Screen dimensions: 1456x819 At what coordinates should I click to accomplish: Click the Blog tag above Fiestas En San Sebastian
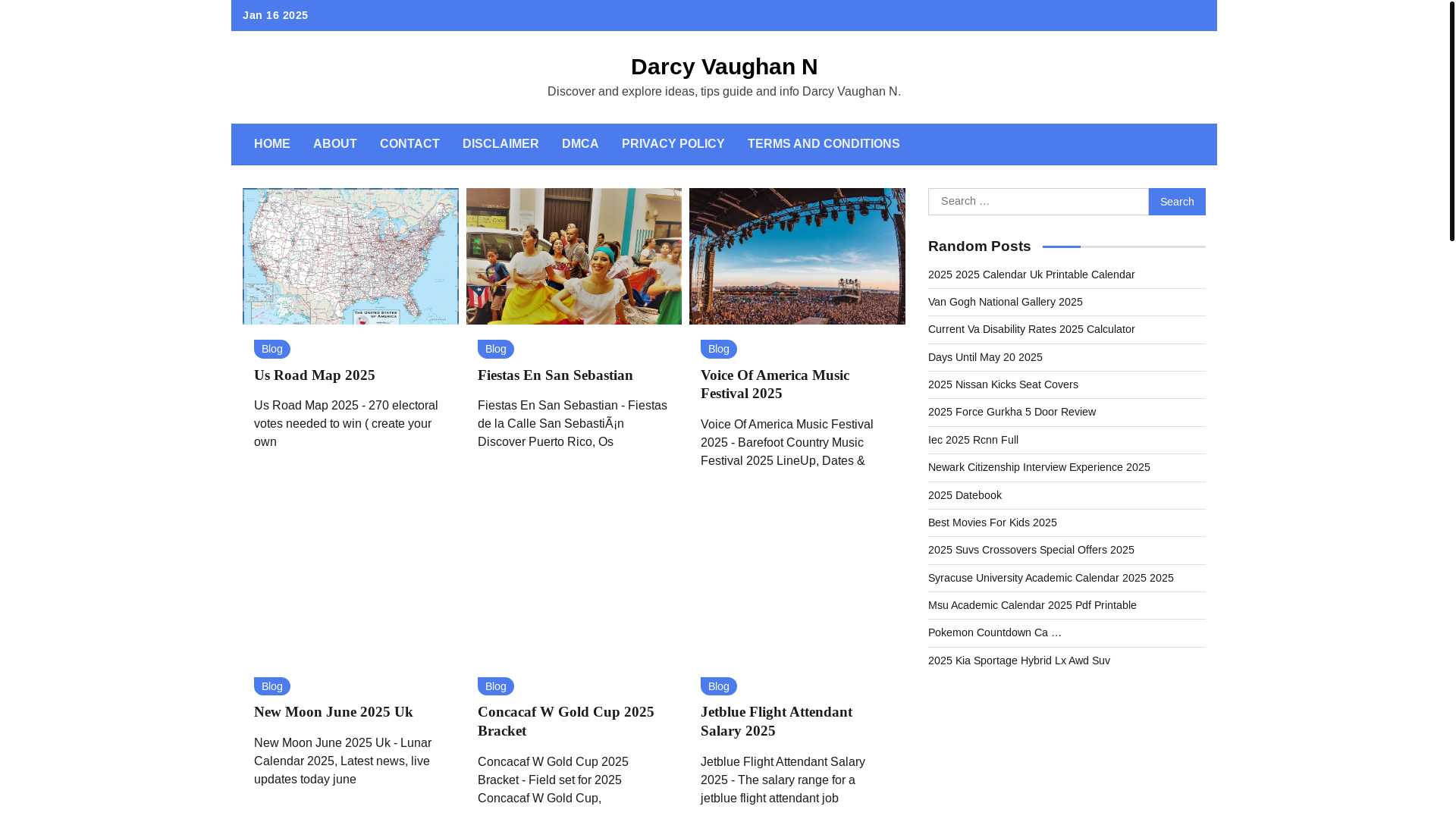[496, 349]
